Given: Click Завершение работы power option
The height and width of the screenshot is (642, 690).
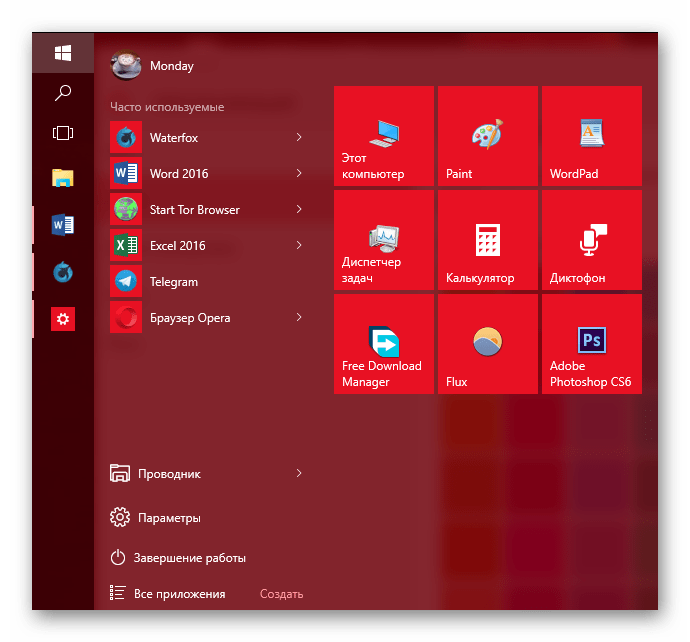Looking at the screenshot, I should pyautogui.click(x=190, y=558).
